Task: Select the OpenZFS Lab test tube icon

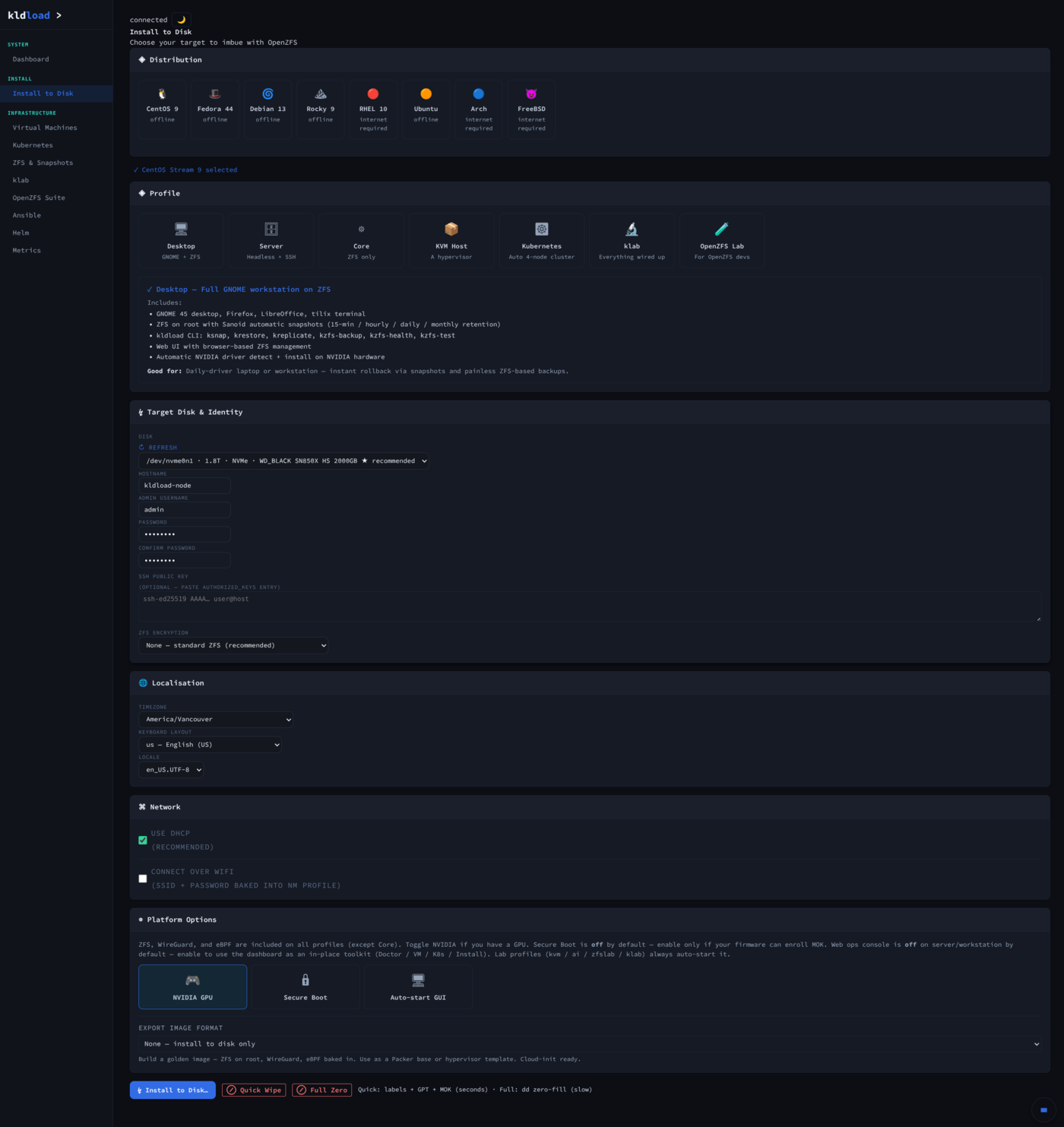Action: (x=722, y=229)
